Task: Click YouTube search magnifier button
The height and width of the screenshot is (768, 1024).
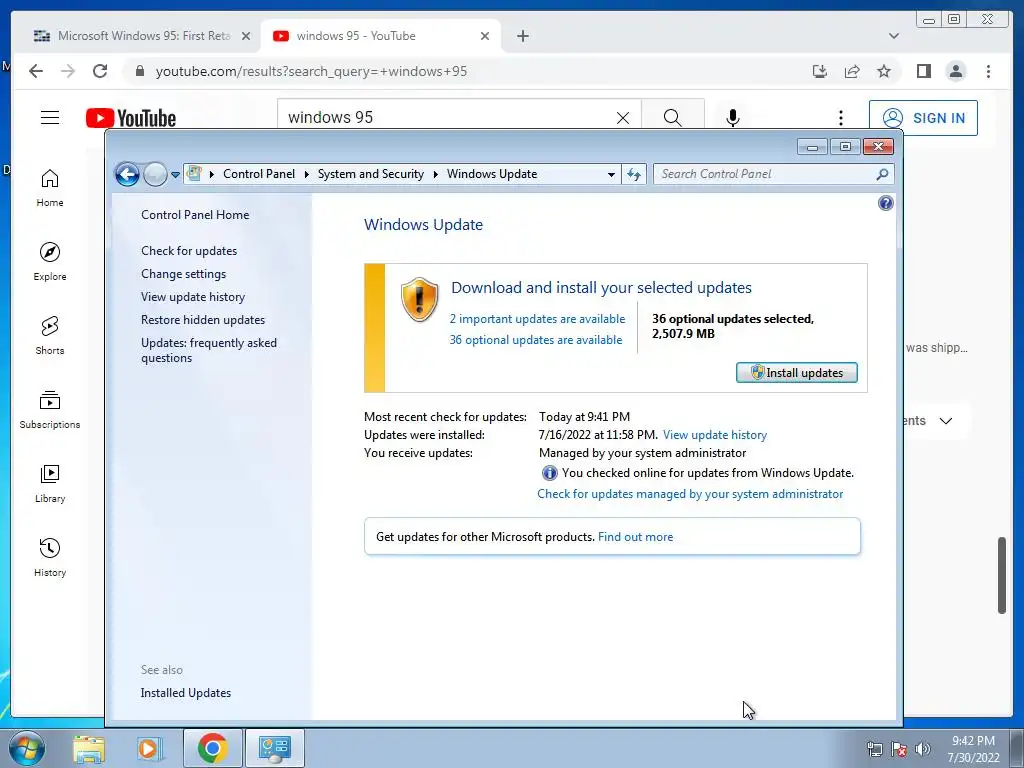Action: [x=673, y=118]
